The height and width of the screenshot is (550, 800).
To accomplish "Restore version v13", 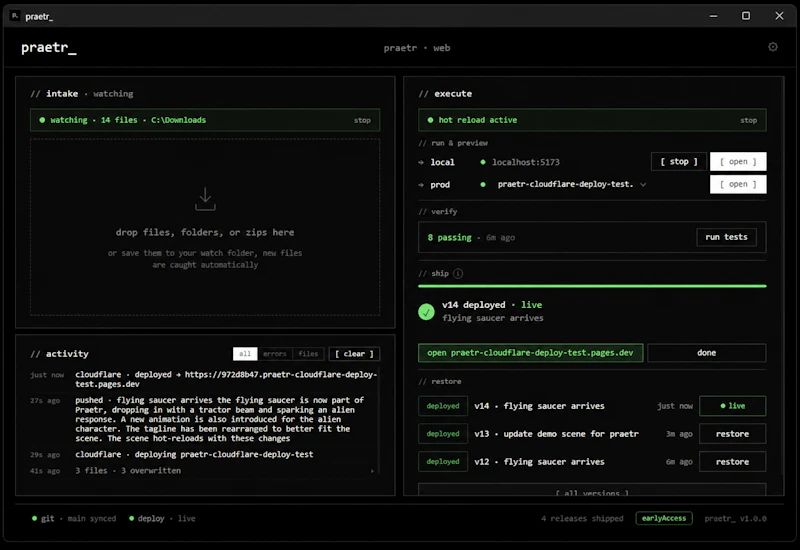I will [732, 434].
